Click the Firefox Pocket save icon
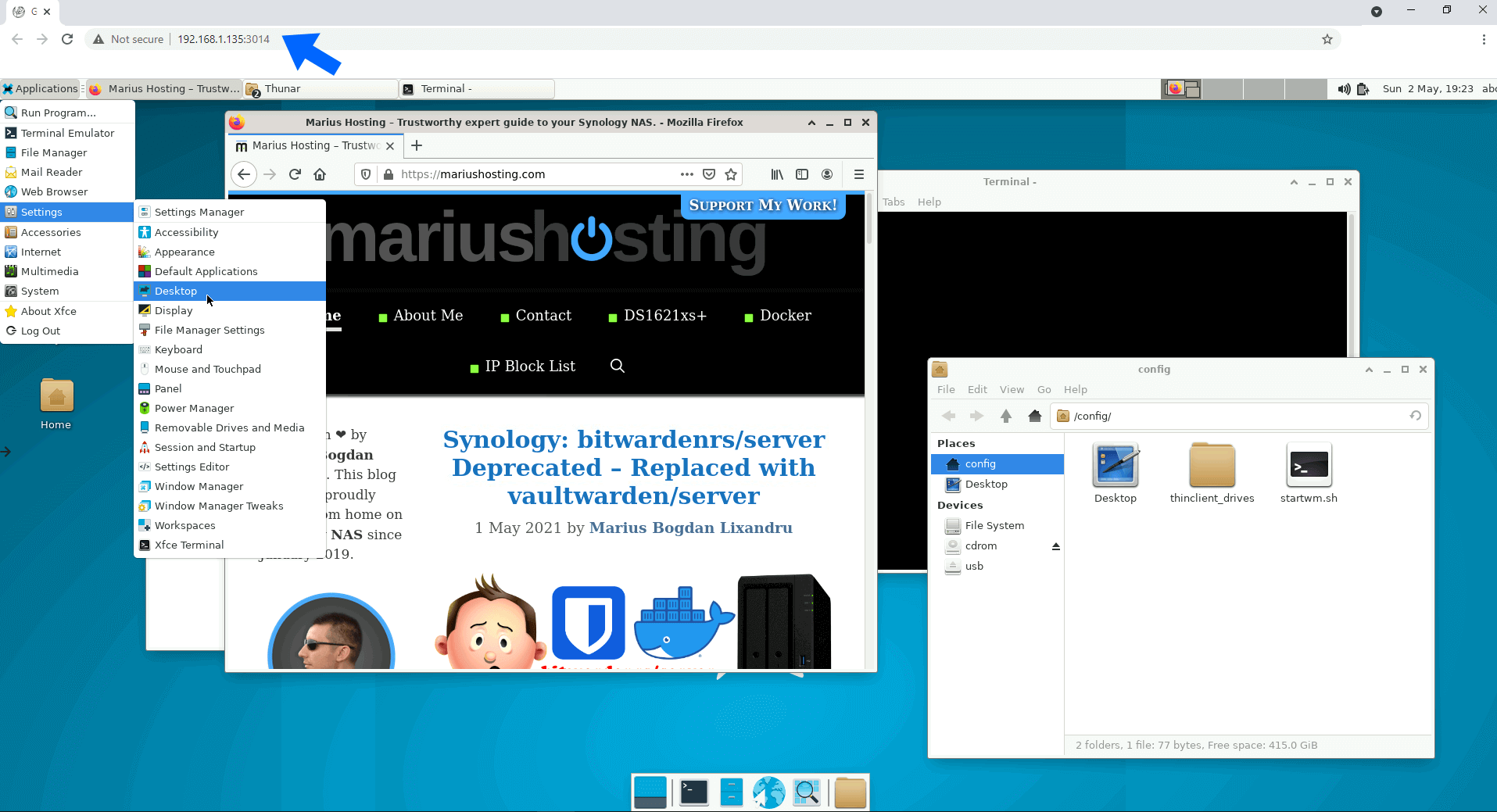 709,174
